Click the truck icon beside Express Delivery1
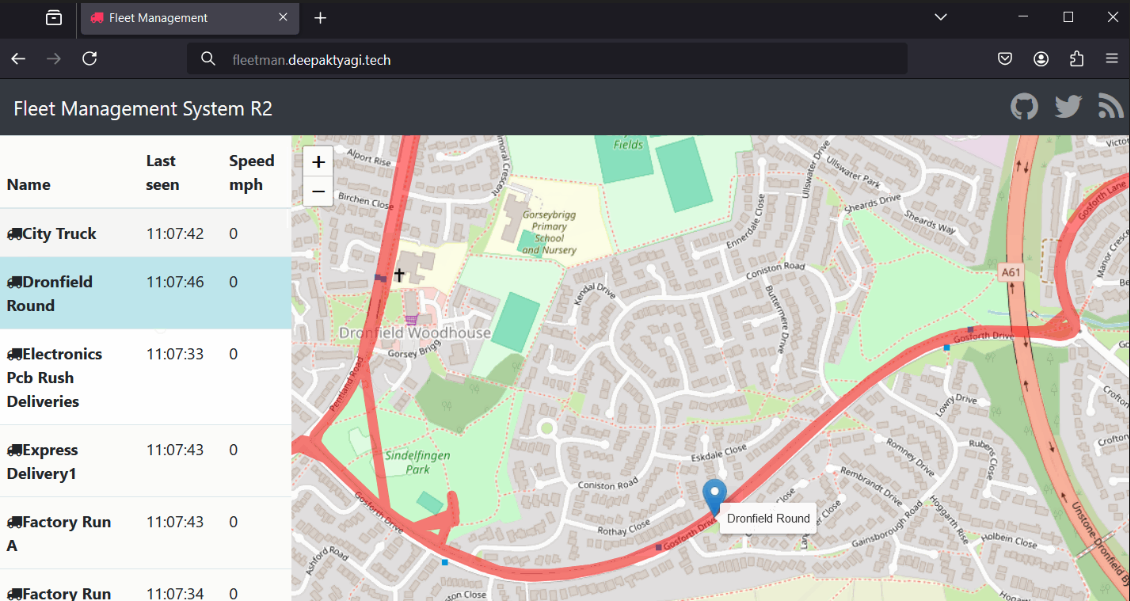The image size is (1130, 601). pos(14,450)
